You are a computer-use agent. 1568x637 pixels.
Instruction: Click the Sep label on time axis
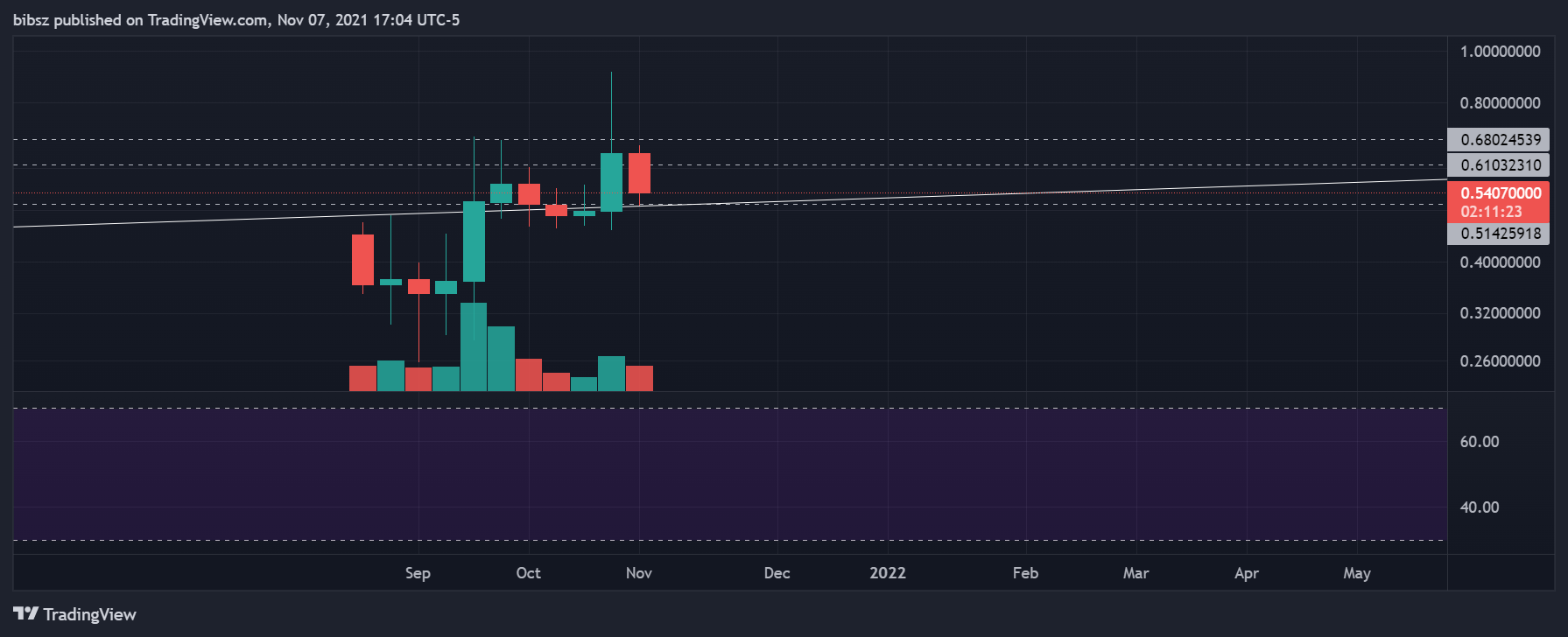418,573
